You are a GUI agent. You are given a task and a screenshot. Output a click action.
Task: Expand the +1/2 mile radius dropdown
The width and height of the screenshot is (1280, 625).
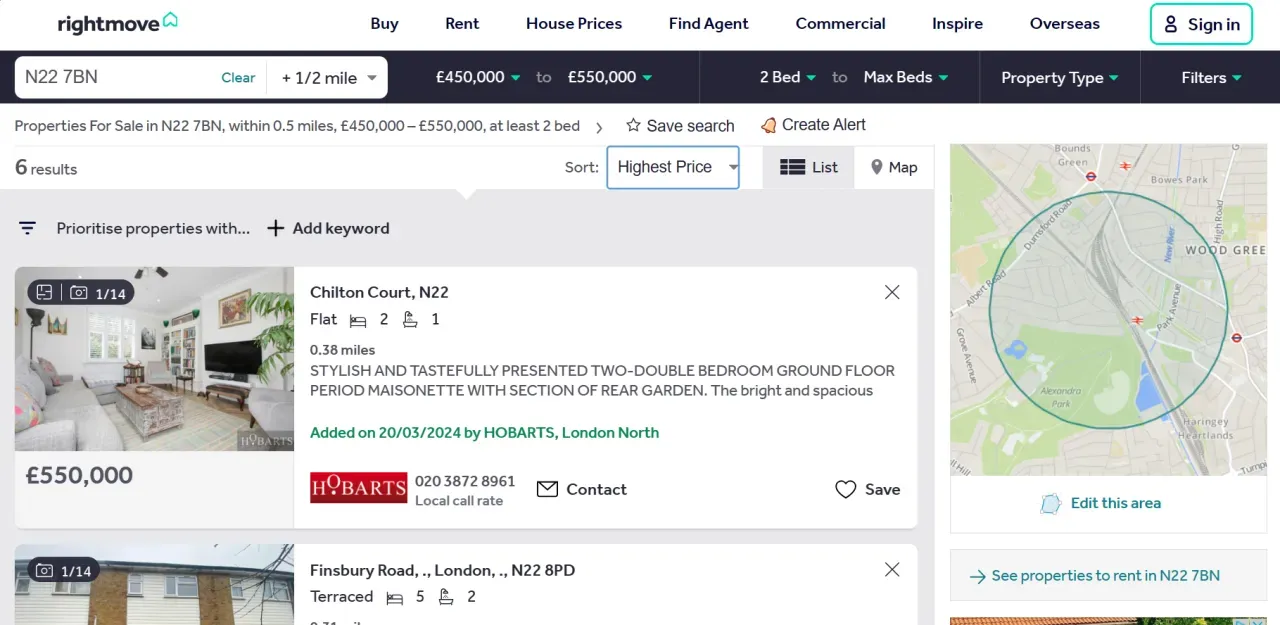coord(330,77)
